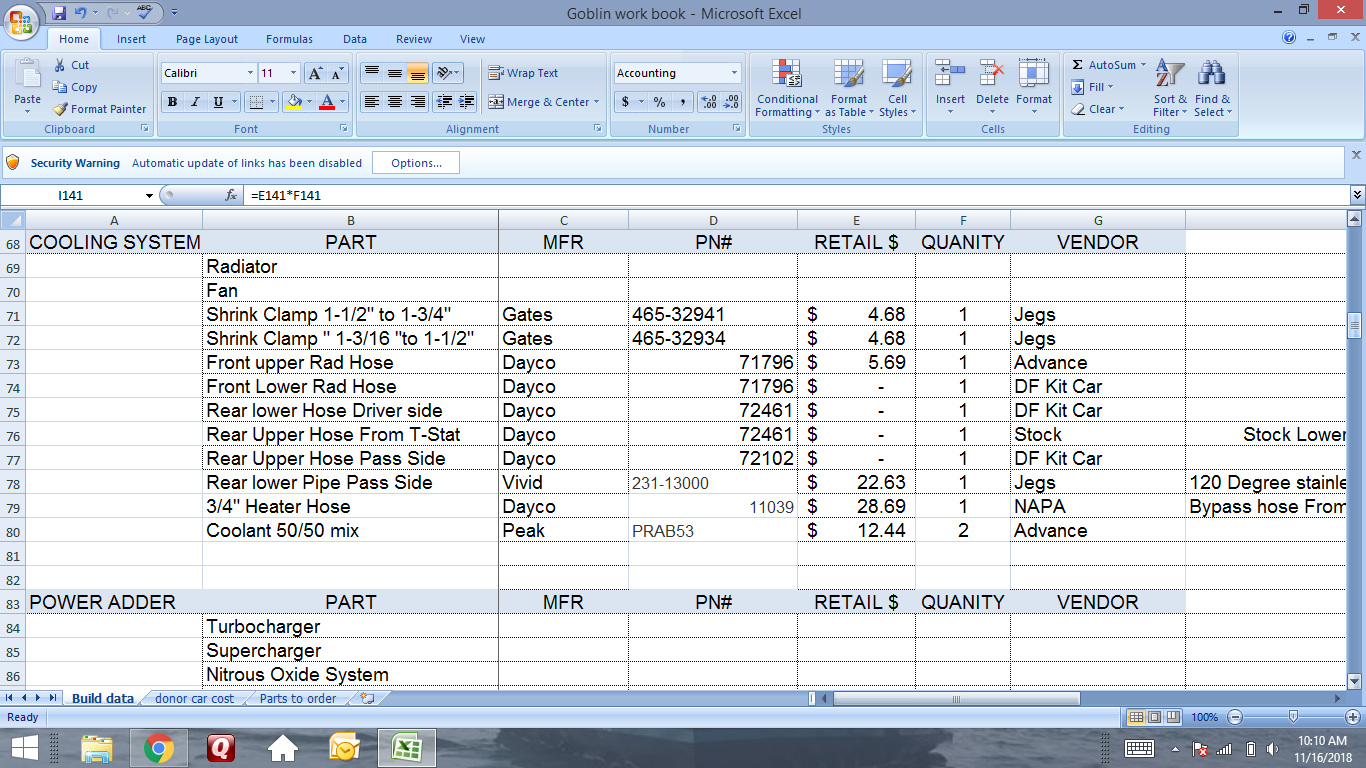Apply the yellow Fill Color bucket

[x=293, y=102]
